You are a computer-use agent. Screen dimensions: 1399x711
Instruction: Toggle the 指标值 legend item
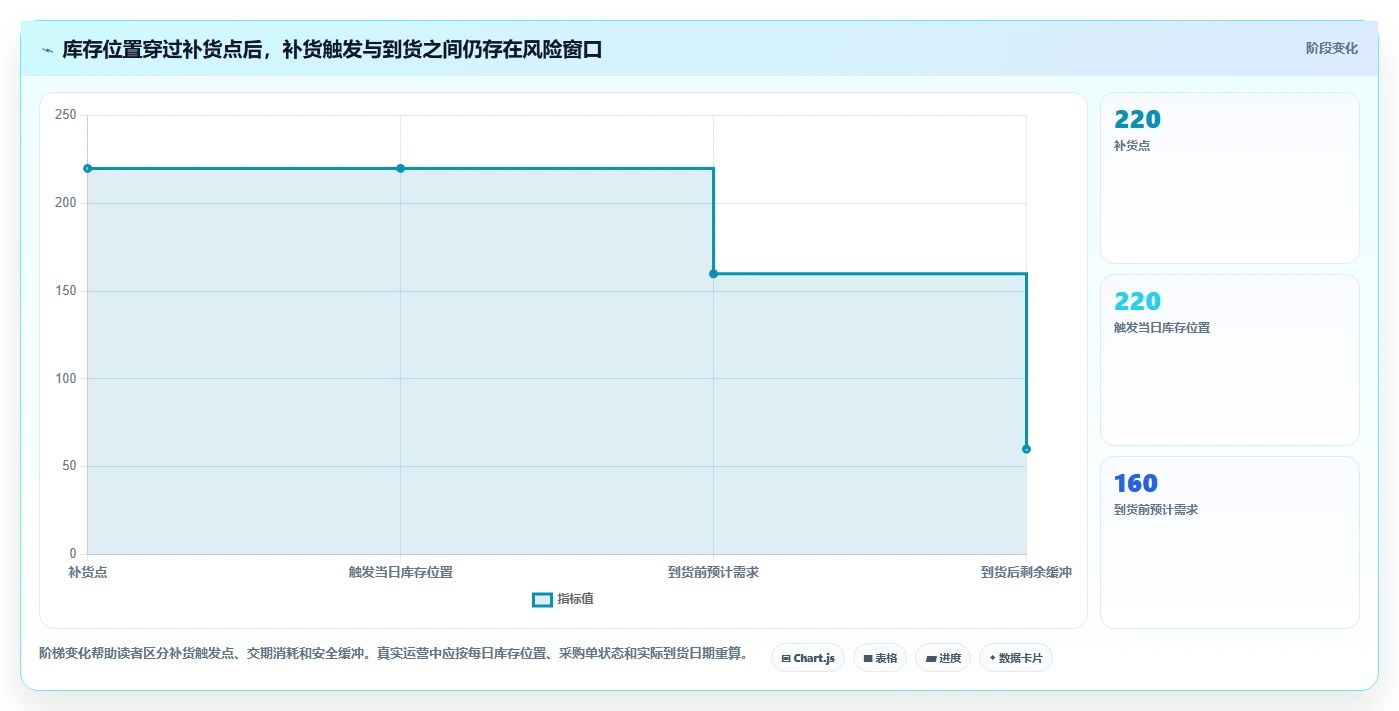tap(563, 599)
